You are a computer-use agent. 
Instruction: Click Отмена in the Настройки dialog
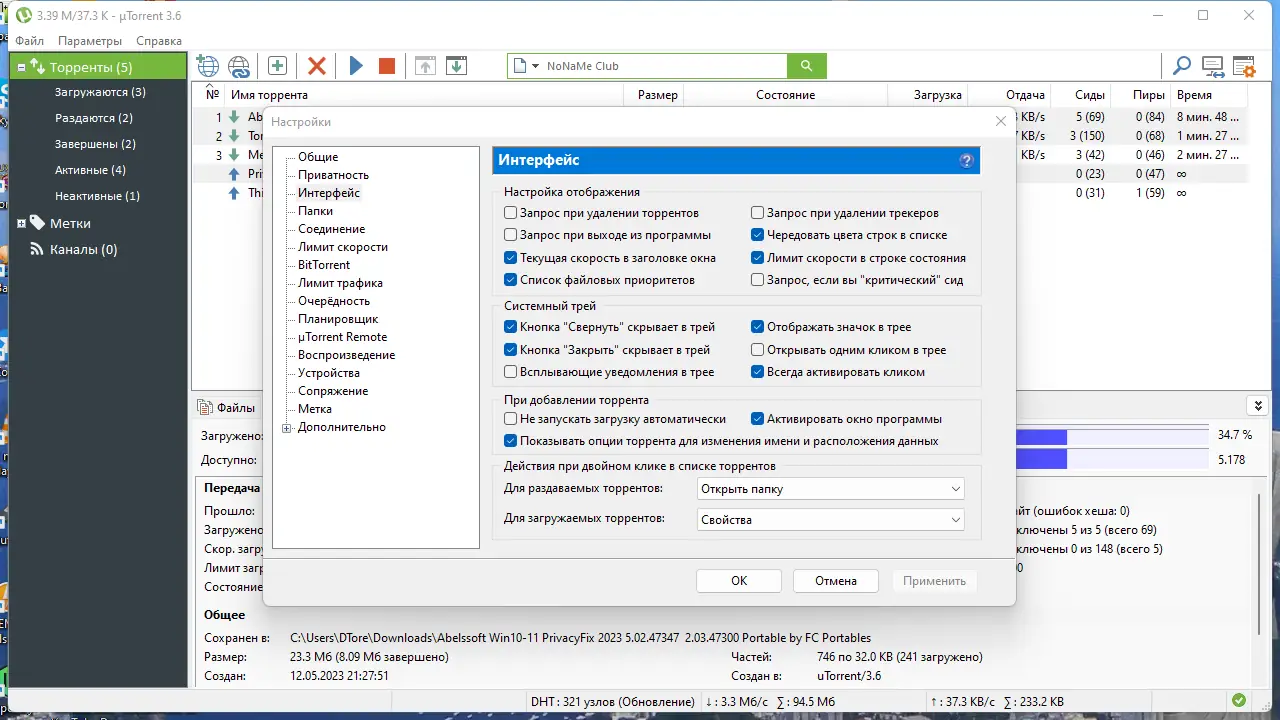click(x=836, y=581)
